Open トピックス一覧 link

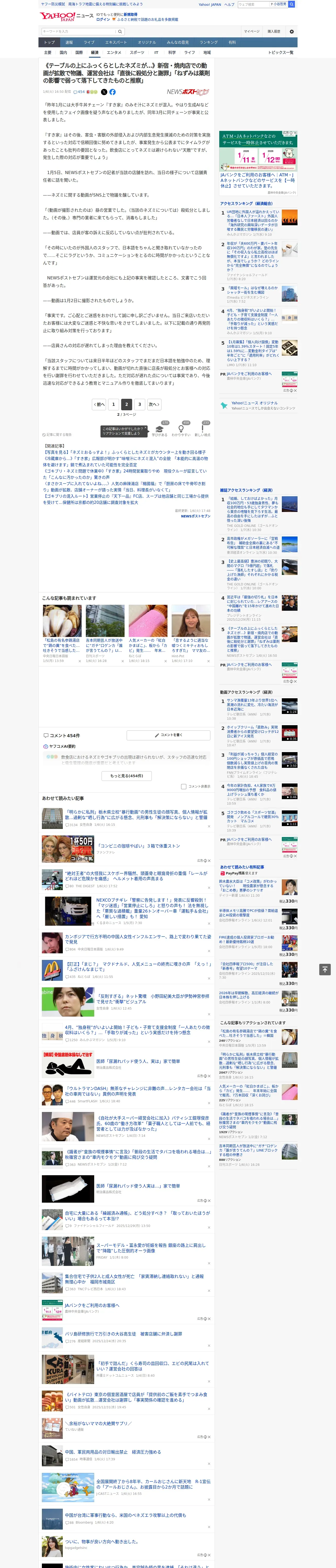(x=281, y=52)
